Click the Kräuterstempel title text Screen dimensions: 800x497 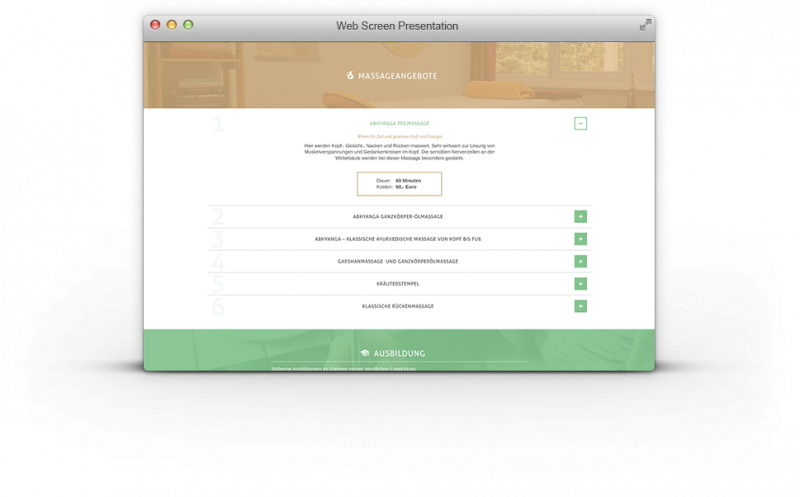398,284
